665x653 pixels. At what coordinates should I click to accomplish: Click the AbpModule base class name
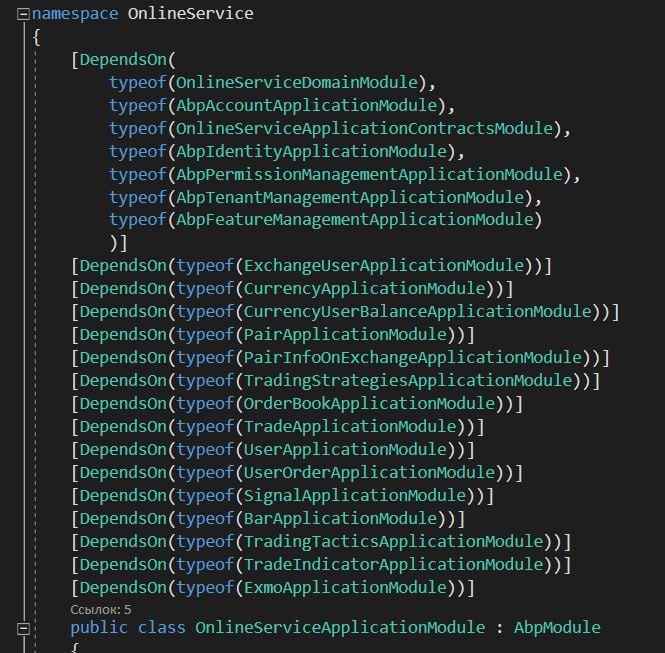557,628
